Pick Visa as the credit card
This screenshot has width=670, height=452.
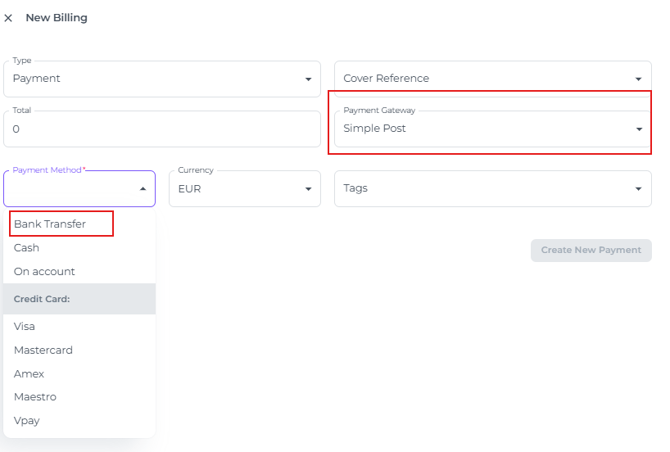pos(24,327)
